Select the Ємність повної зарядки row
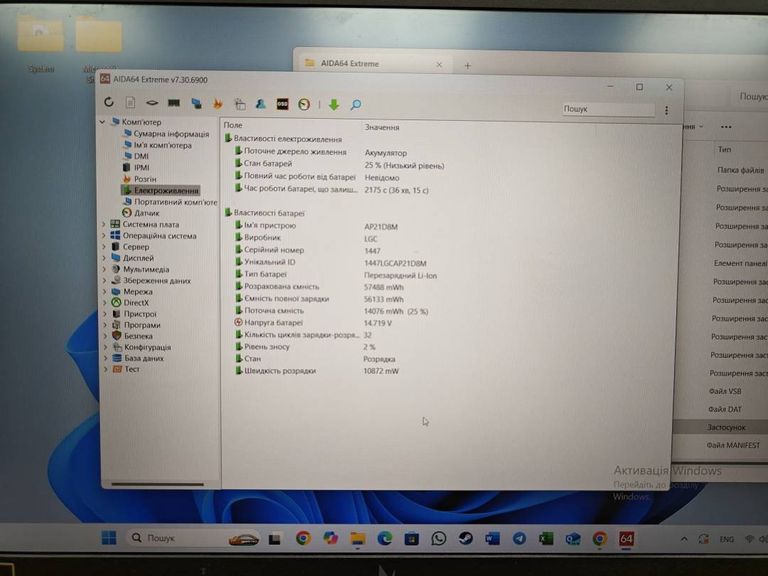 coord(319,299)
